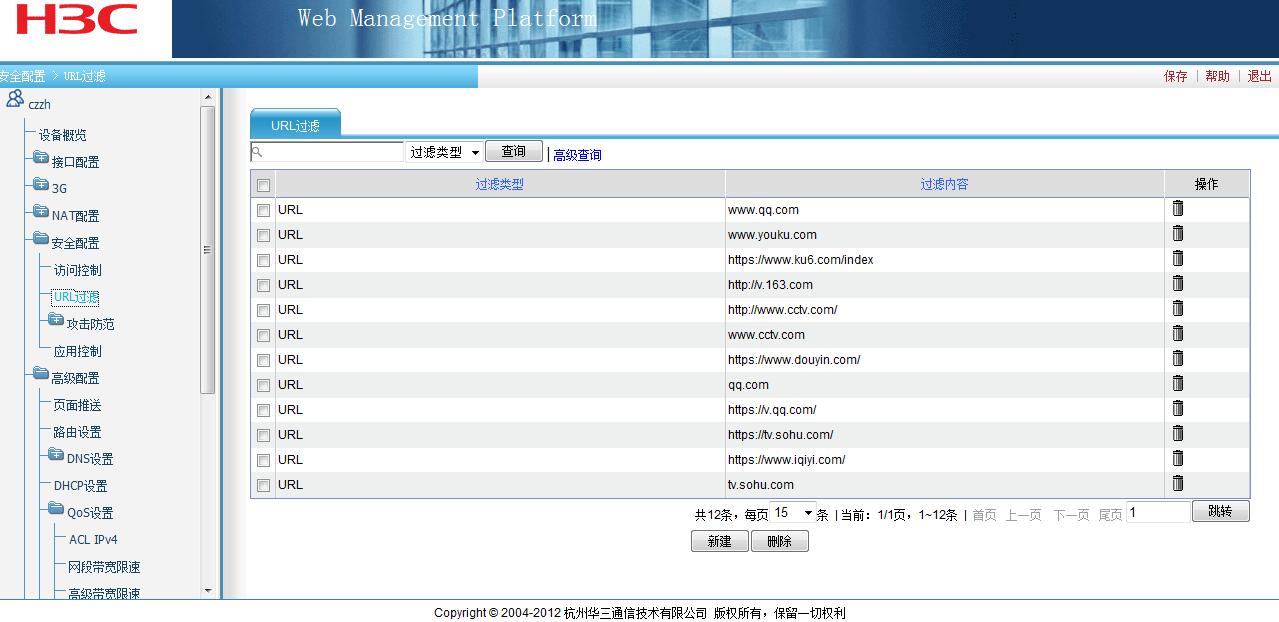Click folder icon of 高级配置
This screenshot has width=1279, height=622.
click(41, 374)
